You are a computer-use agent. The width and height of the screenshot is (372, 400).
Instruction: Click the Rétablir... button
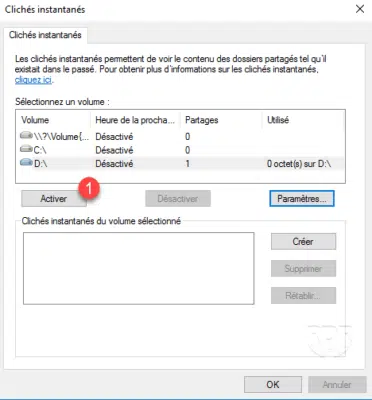coord(303,296)
